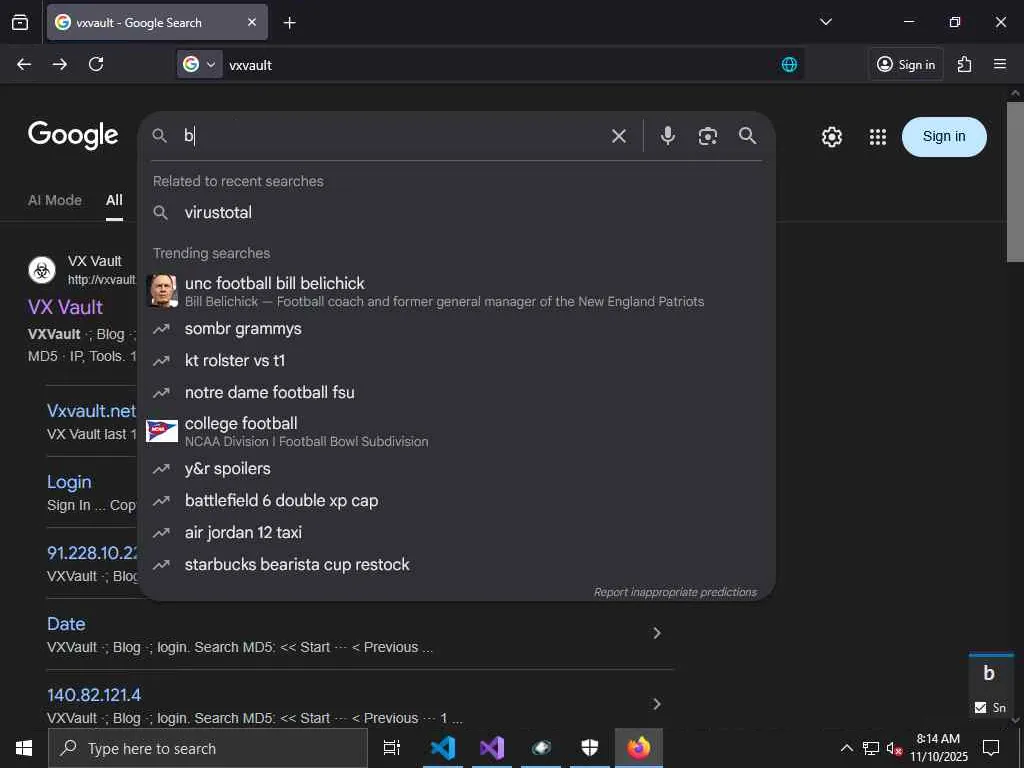Open the Google search engine selector dropdown

tap(200, 64)
